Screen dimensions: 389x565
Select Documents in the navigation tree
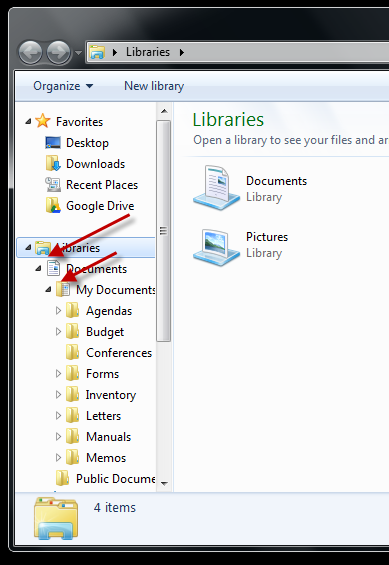pos(97,269)
